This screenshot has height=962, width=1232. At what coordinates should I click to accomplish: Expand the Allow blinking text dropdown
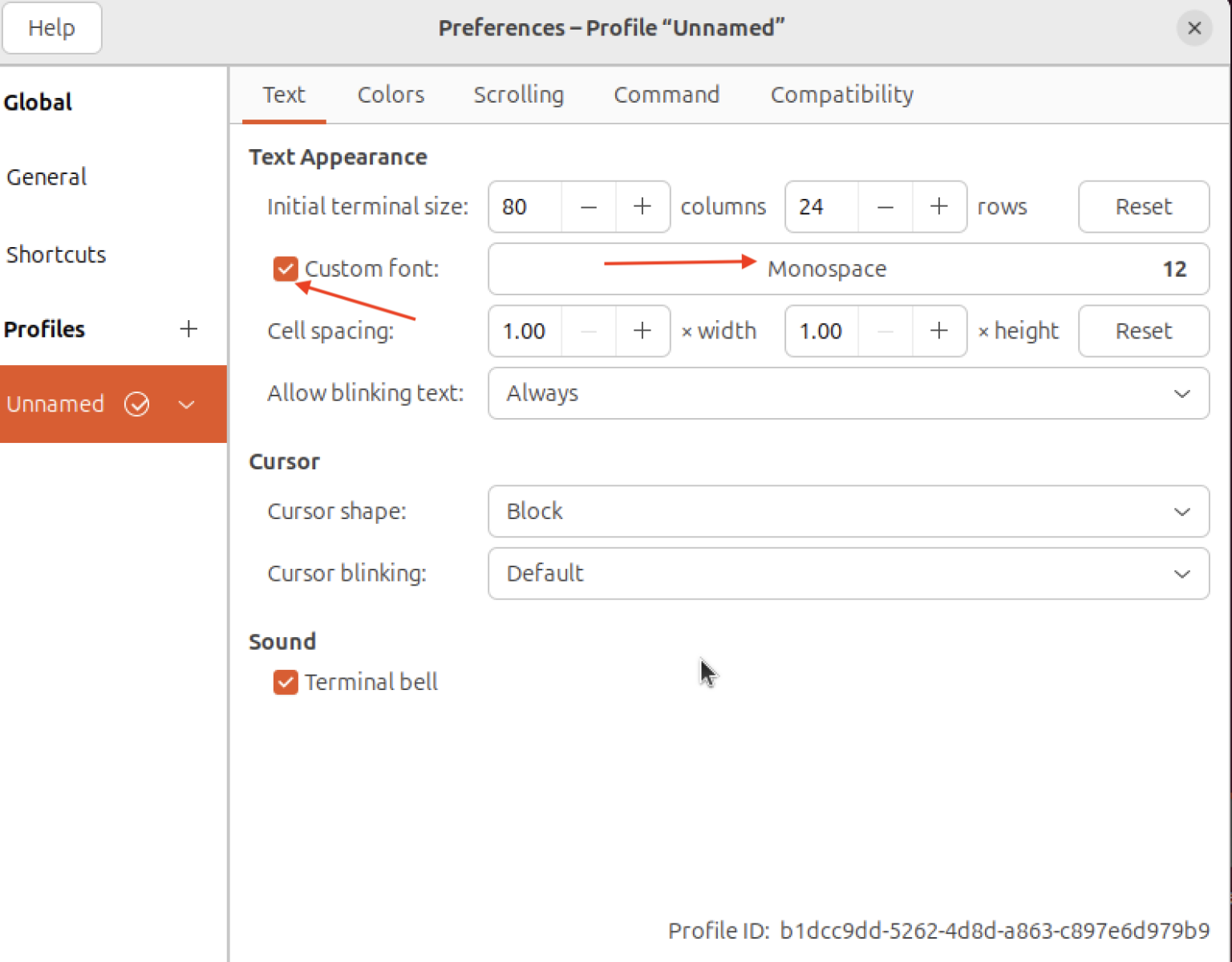[848, 393]
